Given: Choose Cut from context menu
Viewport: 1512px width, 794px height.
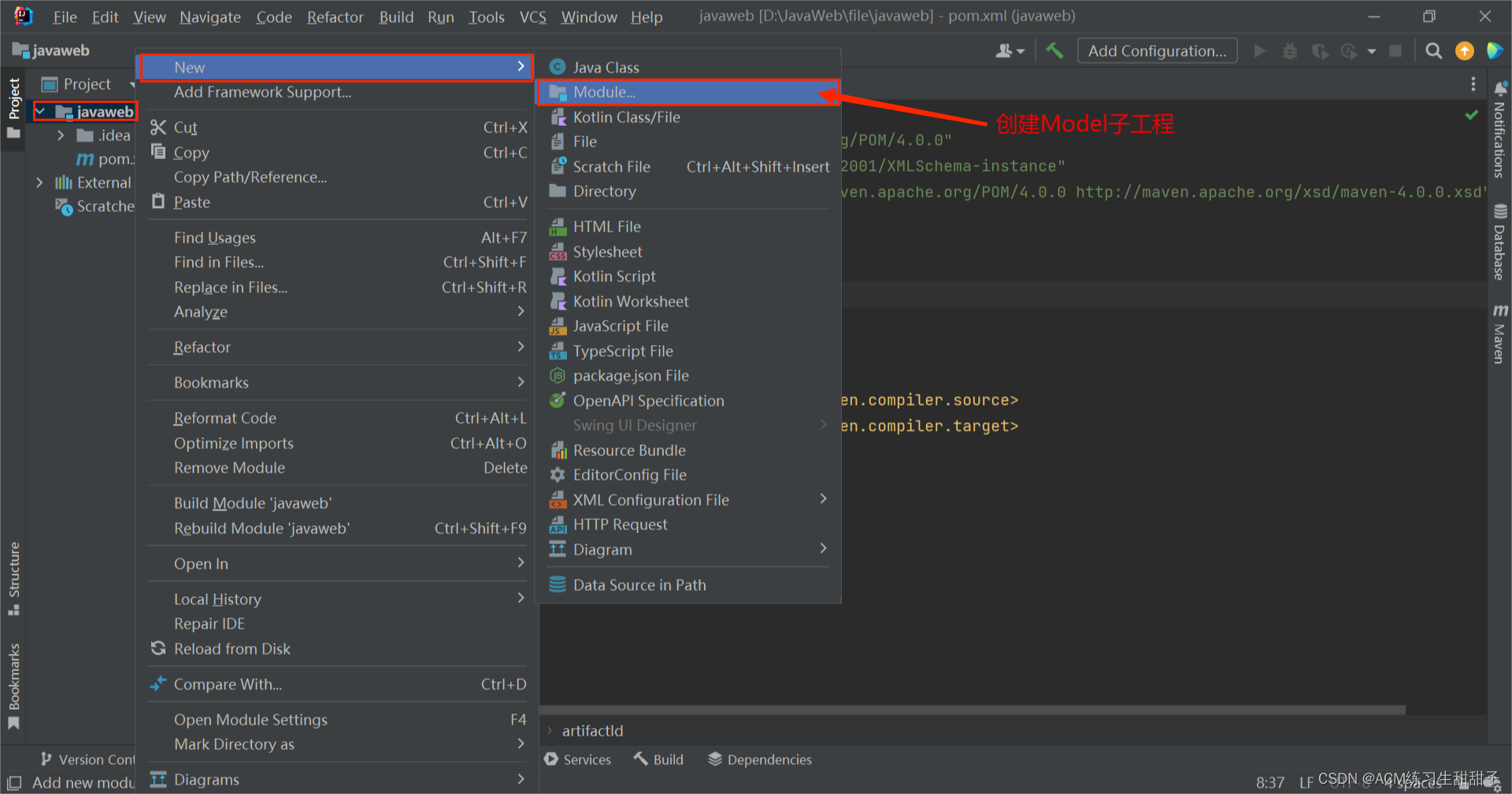Looking at the screenshot, I should (339, 128).
